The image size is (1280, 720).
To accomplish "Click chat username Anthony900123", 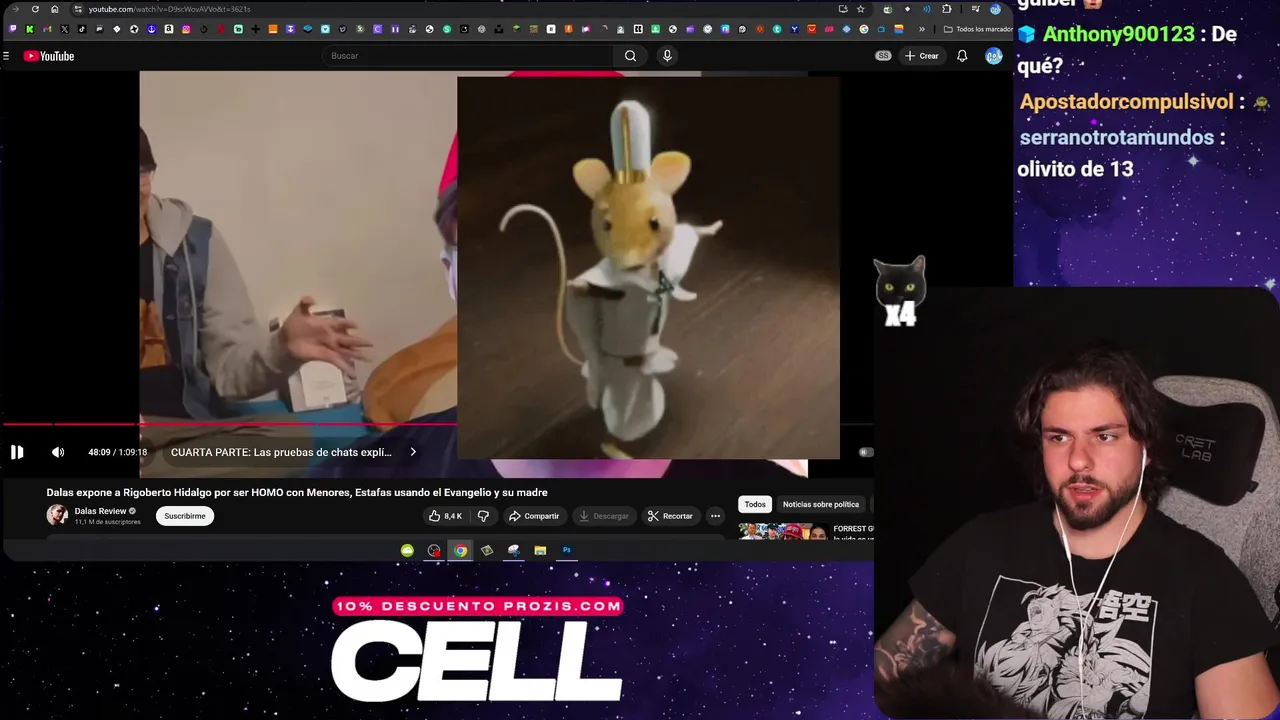I will pyautogui.click(x=1118, y=34).
